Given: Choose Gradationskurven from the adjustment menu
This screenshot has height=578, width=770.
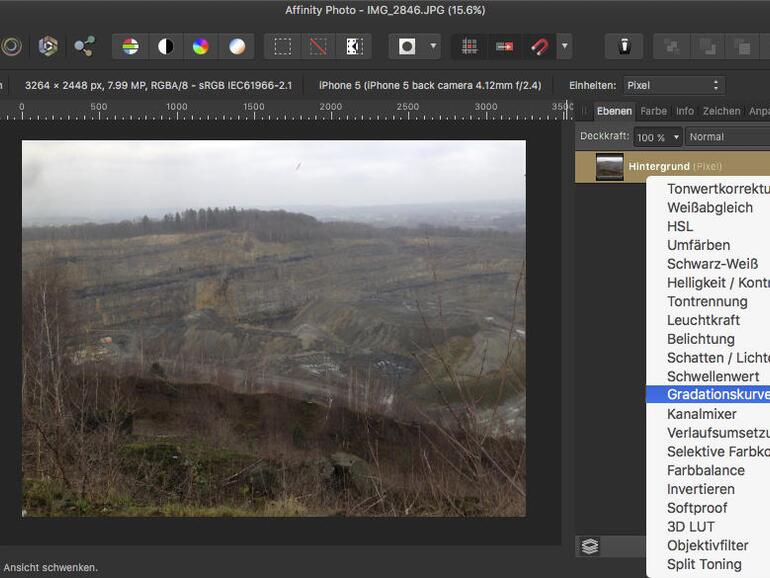Looking at the screenshot, I should pyautogui.click(x=715, y=395).
